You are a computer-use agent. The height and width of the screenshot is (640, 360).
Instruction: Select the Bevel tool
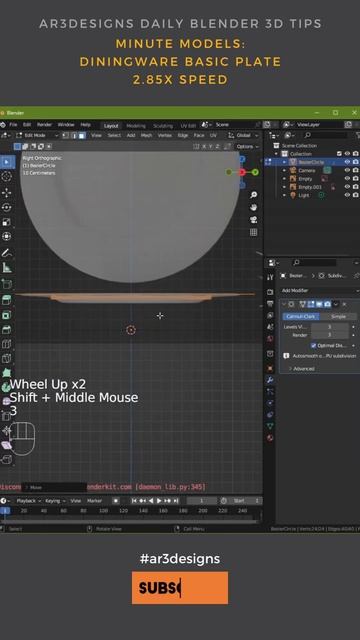point(7,329)
